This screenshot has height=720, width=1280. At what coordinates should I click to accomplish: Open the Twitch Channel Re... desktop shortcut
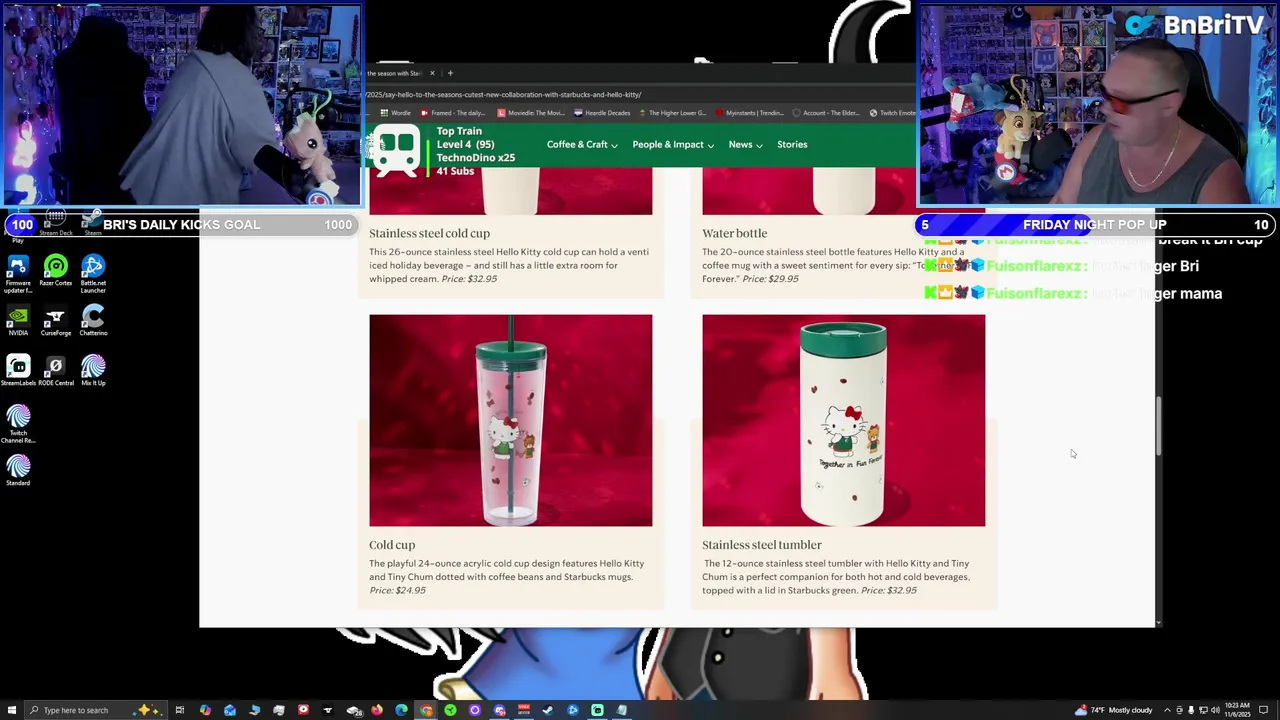click(x=18, y=424)
